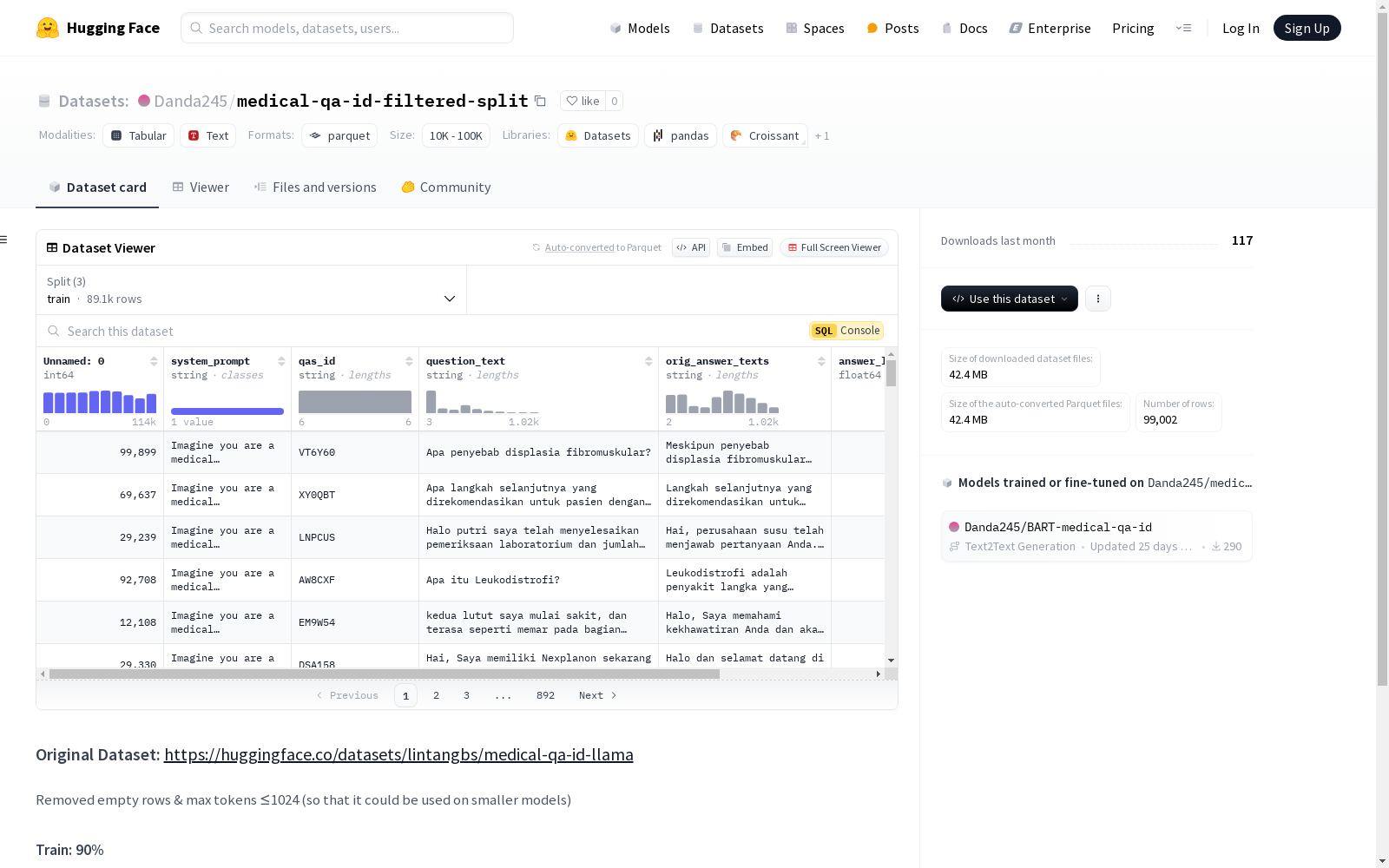Sort the qas_id column
Viewport: 1389px width, 868px height.
[x=409, y=361]
